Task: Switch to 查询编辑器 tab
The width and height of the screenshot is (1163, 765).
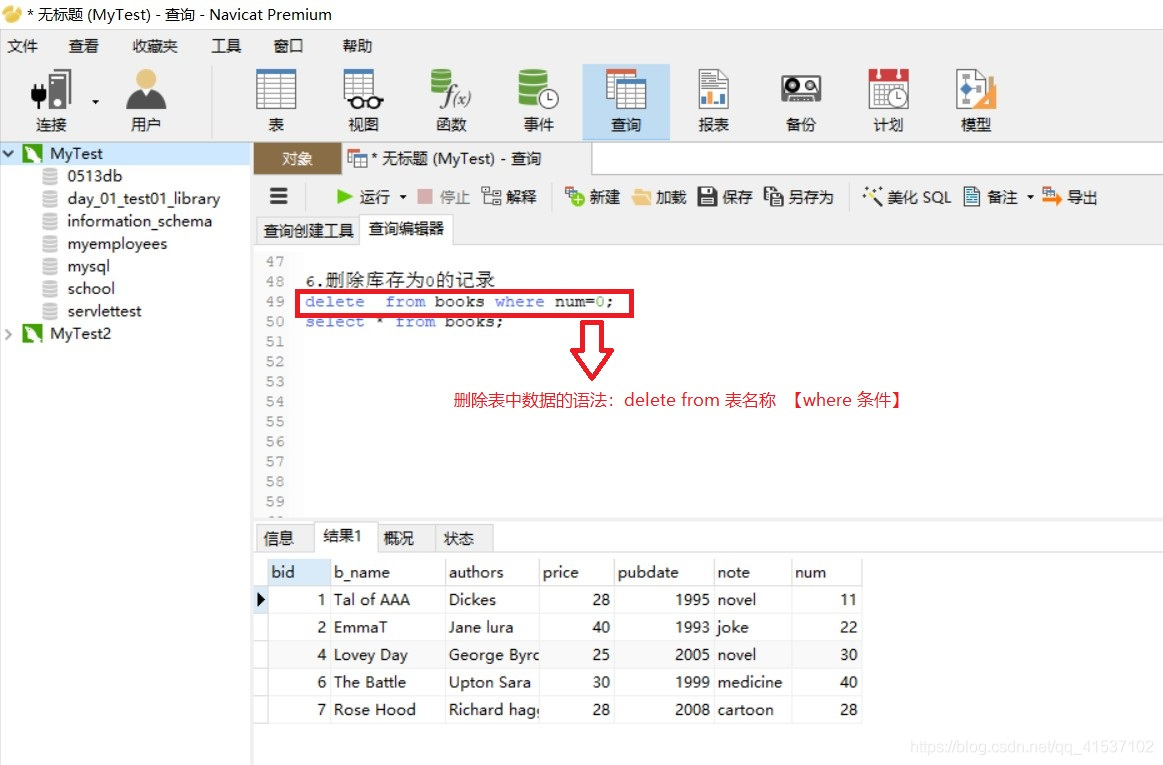Action: [x=406, y=229]
